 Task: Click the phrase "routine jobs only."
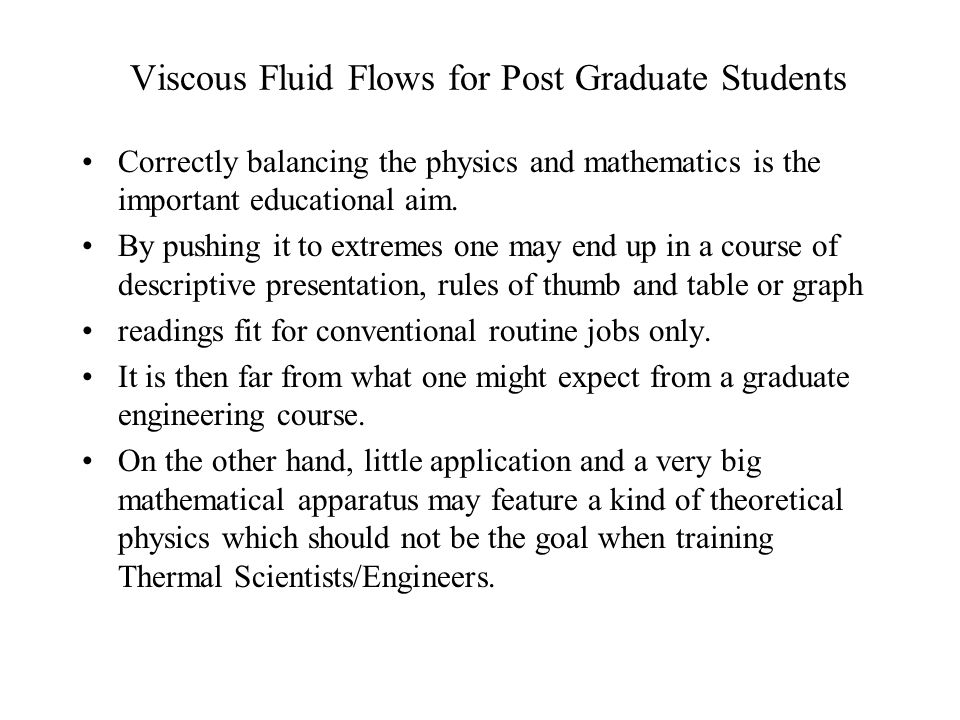tap(599, 332)
